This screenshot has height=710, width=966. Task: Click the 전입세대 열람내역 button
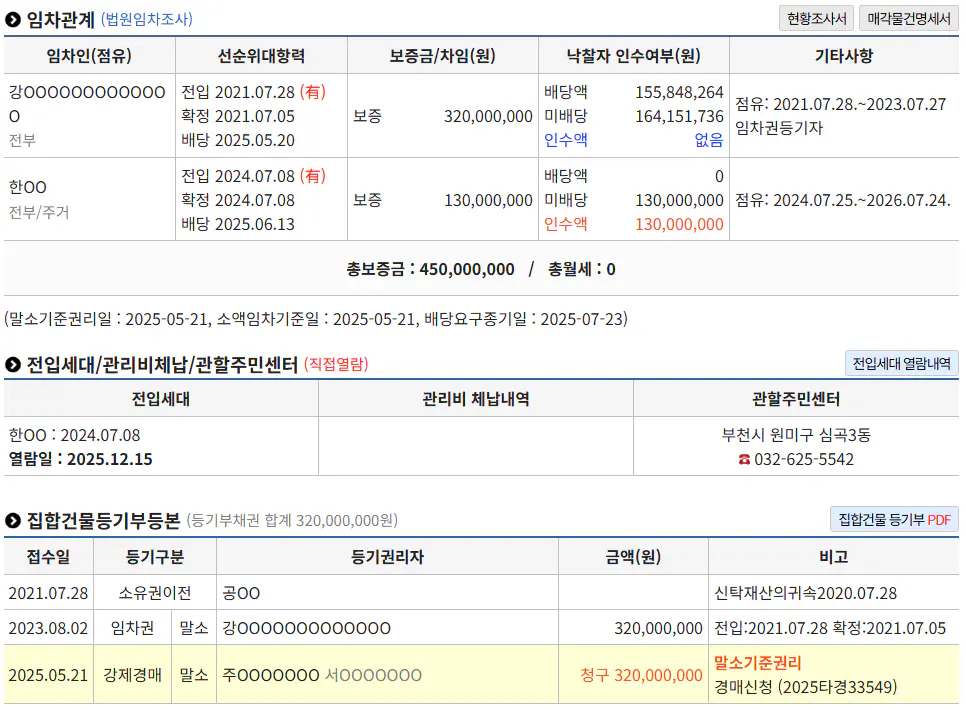point(901,363)
